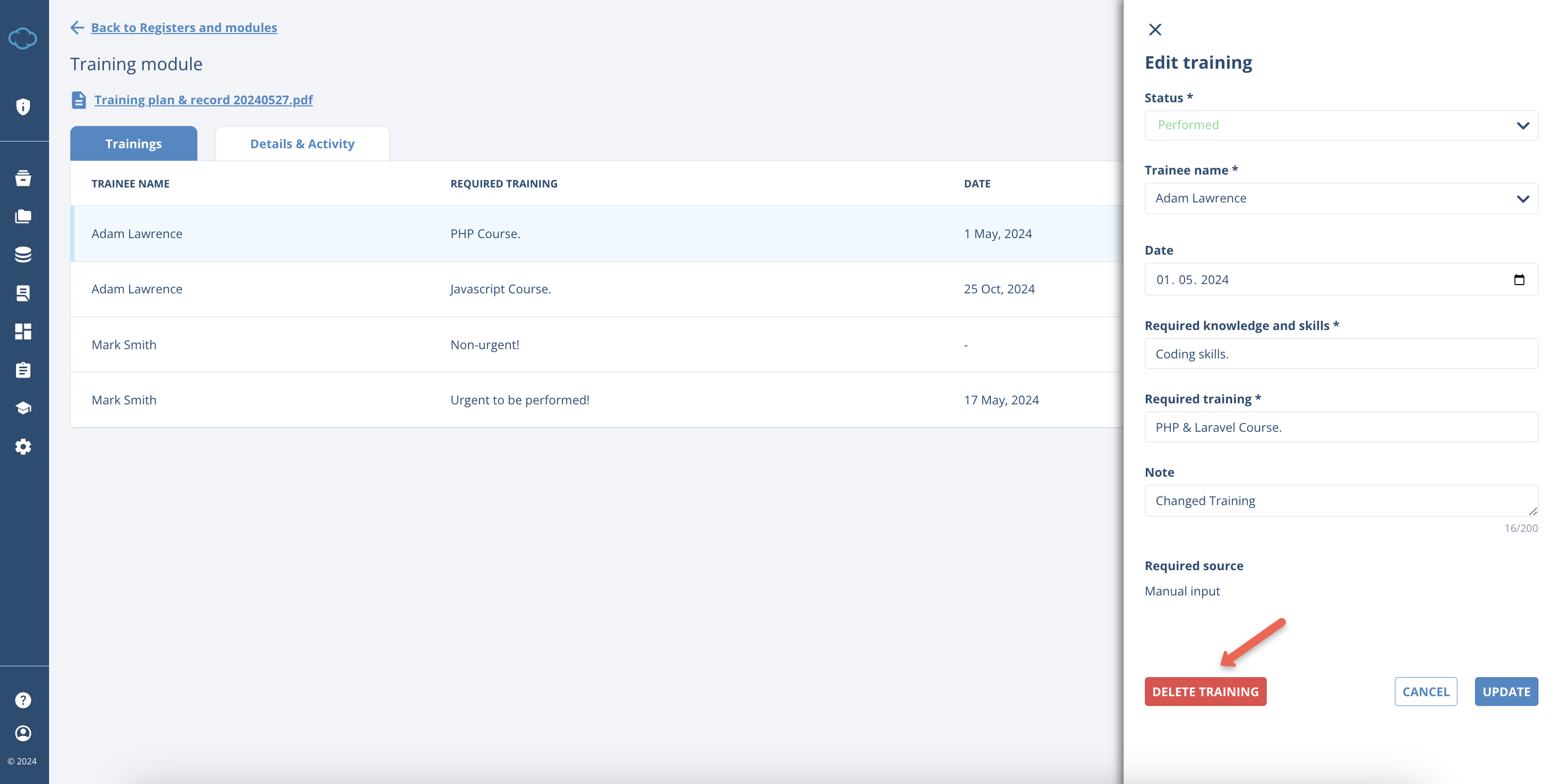Click the database stack sidebar icon

[23, 255]
